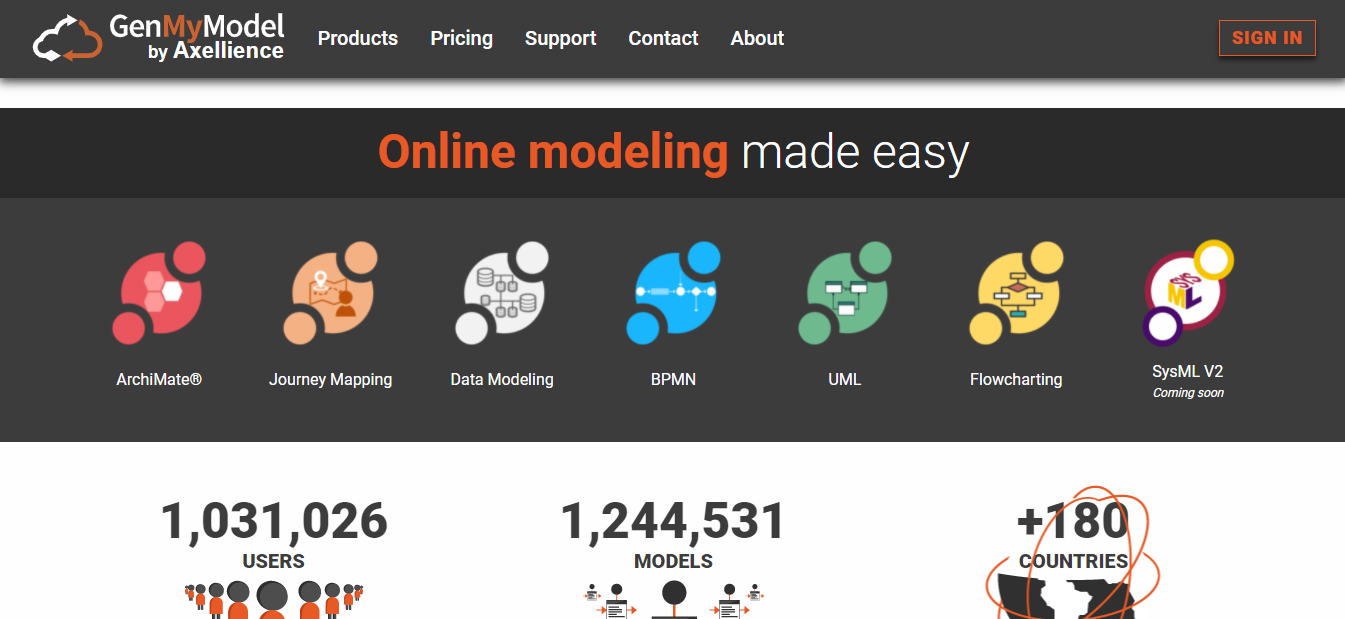Click the +180 countries figure
Viewport: 1345px width, 619px height.
click(1073, 522)
